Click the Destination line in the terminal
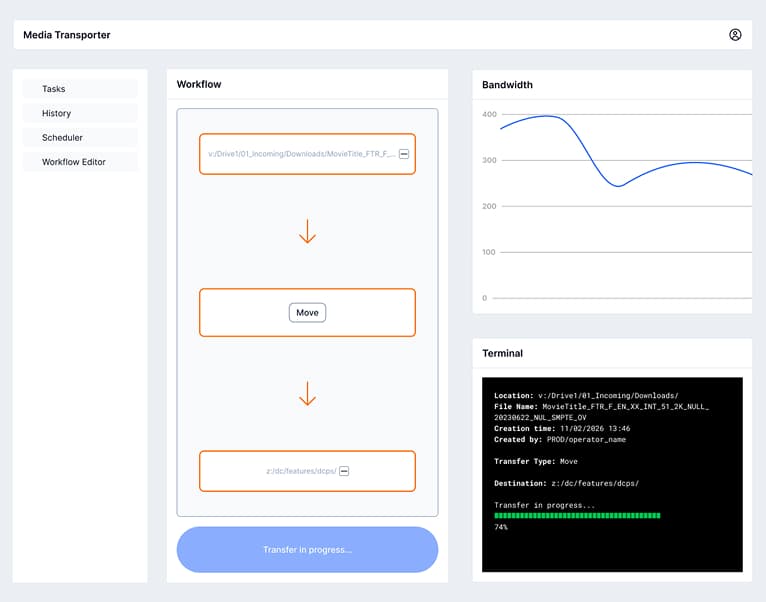 (566, 483)
